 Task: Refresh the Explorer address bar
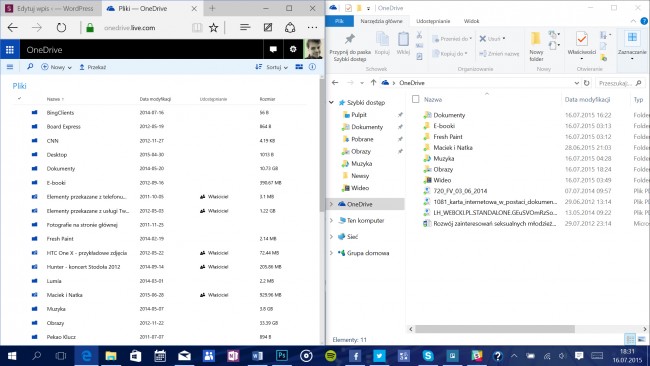[587, 83]
